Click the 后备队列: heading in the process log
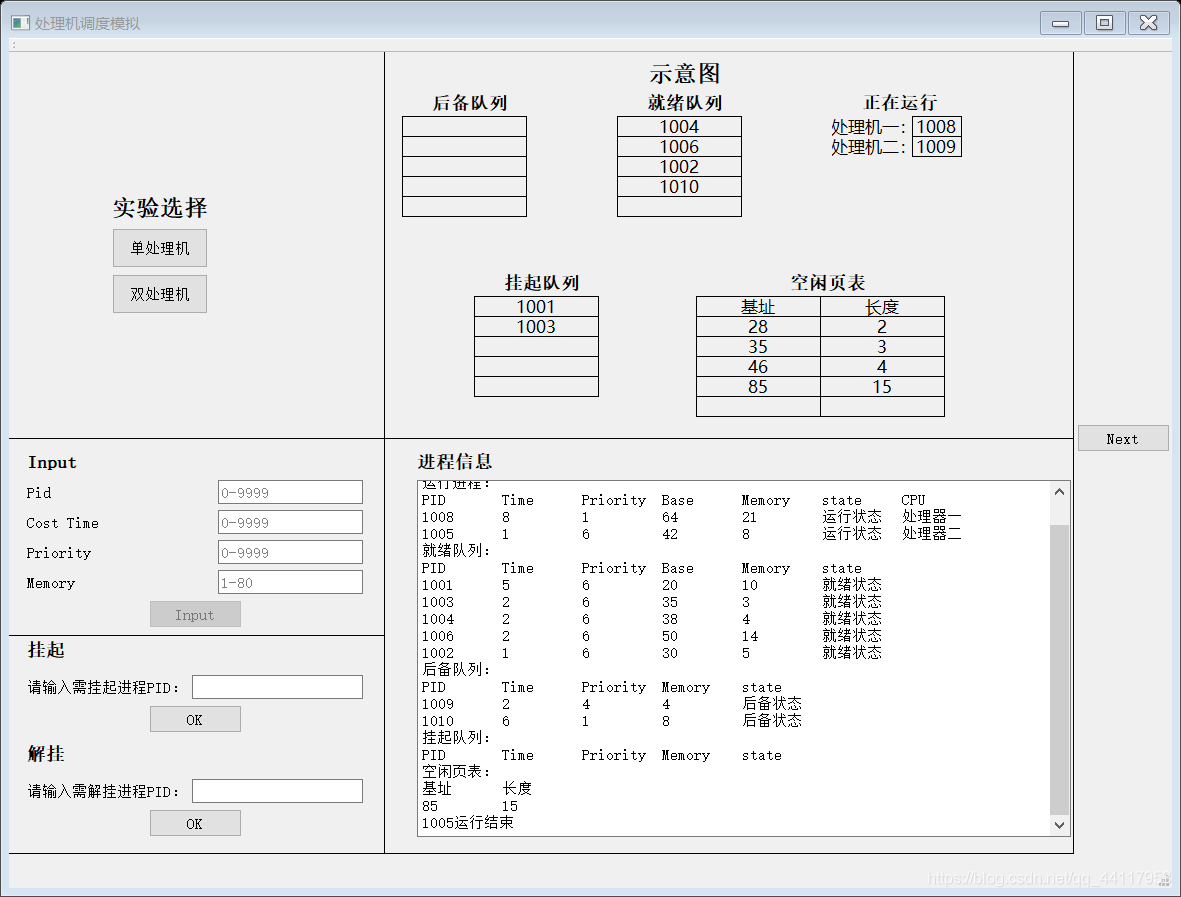 (456, 670)
